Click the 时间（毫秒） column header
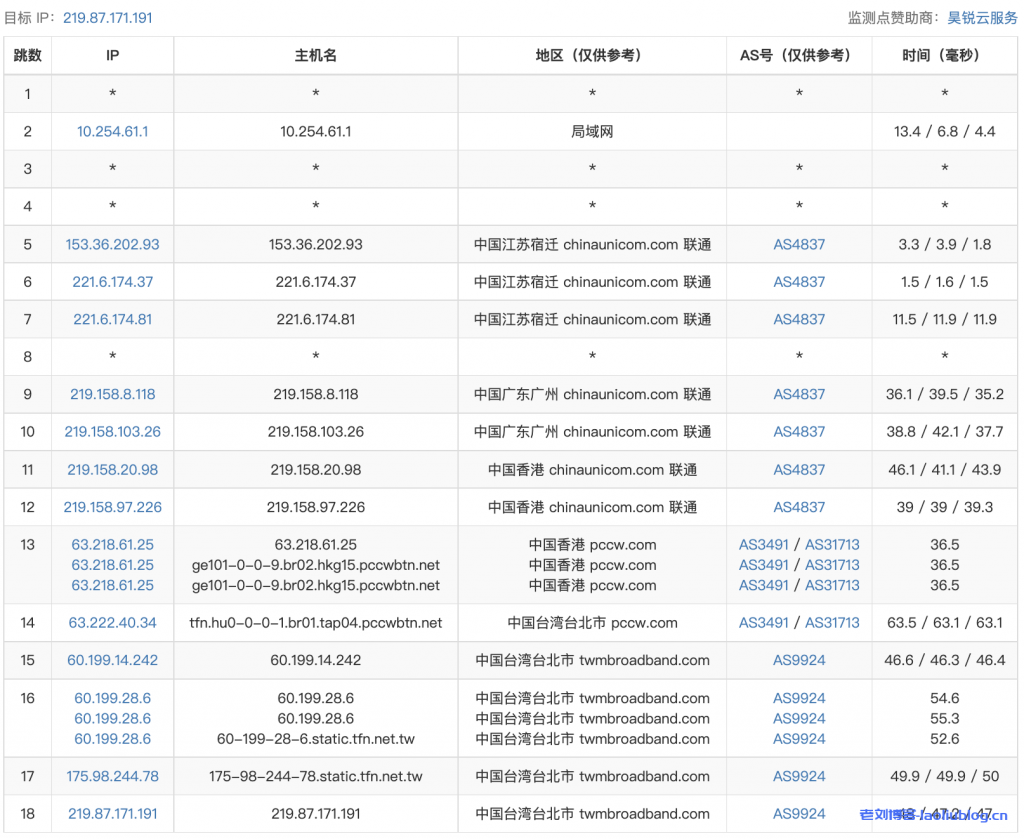 point(945,56)
